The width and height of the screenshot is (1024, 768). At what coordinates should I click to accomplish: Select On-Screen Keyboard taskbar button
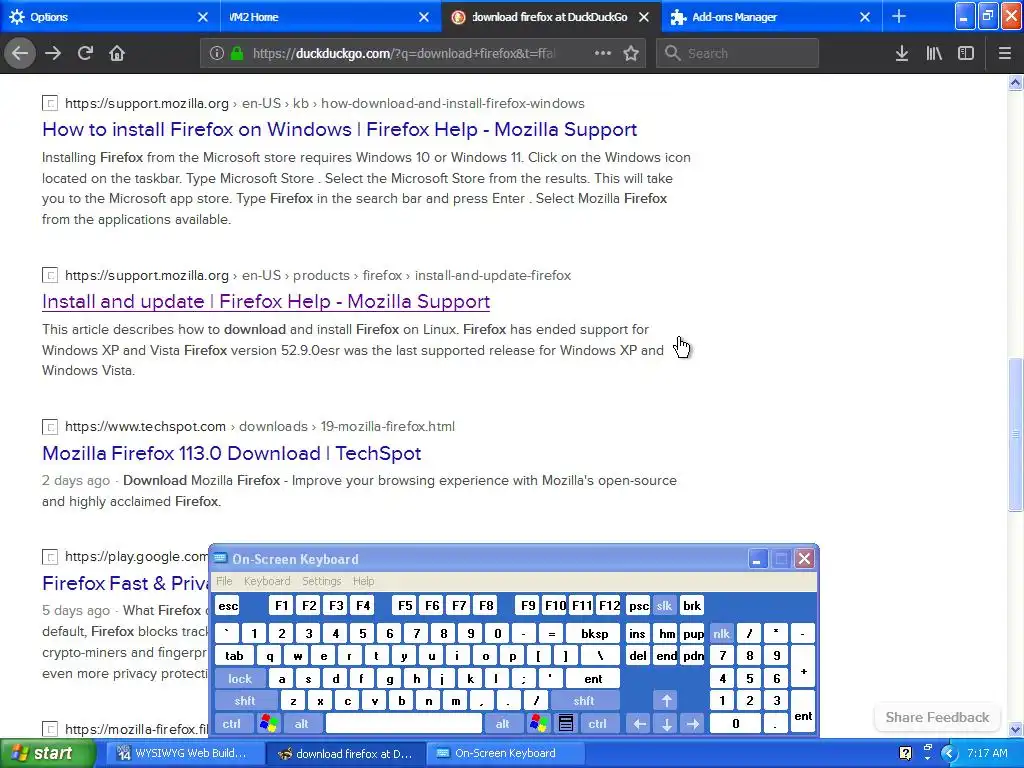tap(504, 753)
